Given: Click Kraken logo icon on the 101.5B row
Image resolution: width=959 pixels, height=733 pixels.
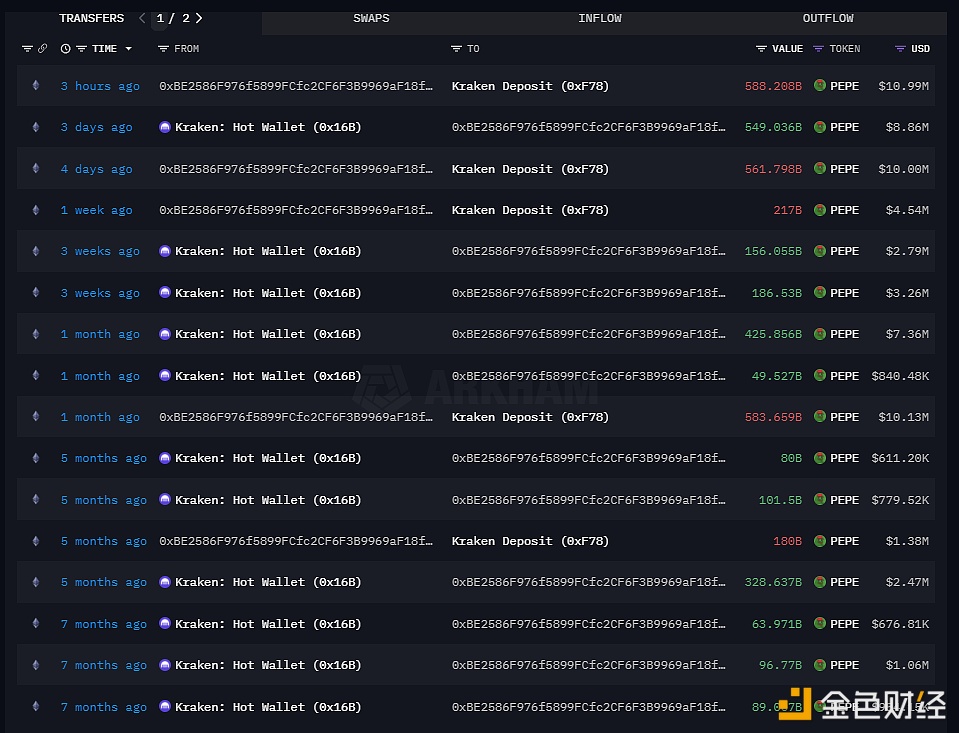Looking at the screenshot, I should pyautogui.click(x=165, y=499).
